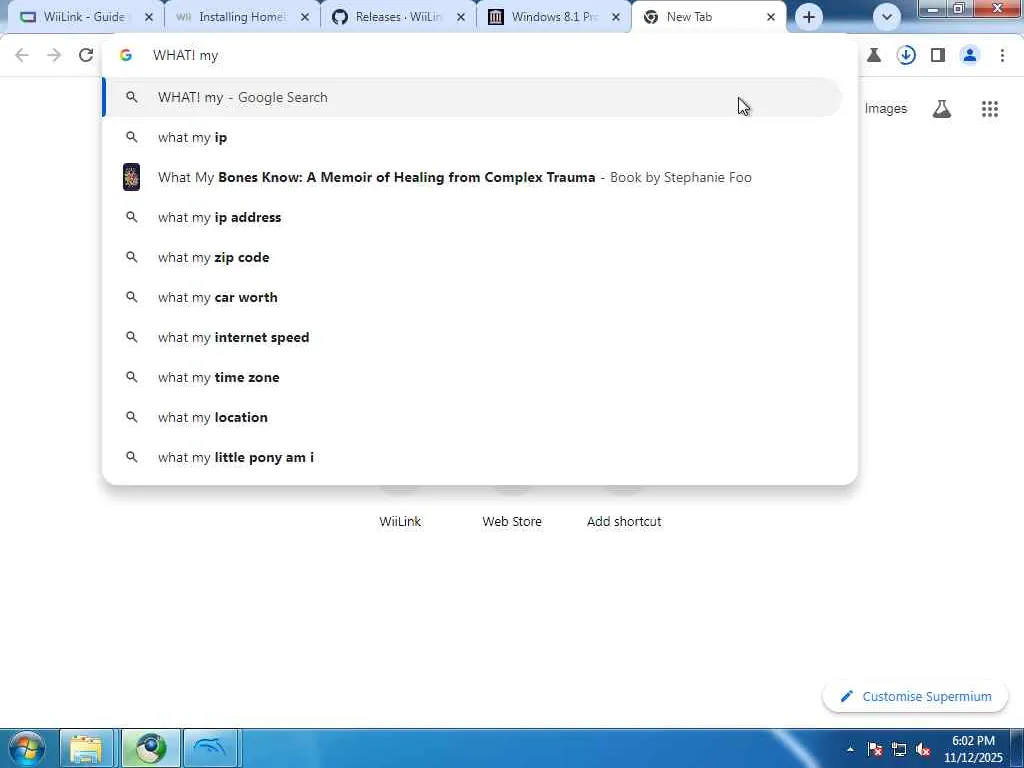The height and width of the screenshot is (768, 1024).
Task: Open the Google apps grid icon
Action: [x=989, y=109]
